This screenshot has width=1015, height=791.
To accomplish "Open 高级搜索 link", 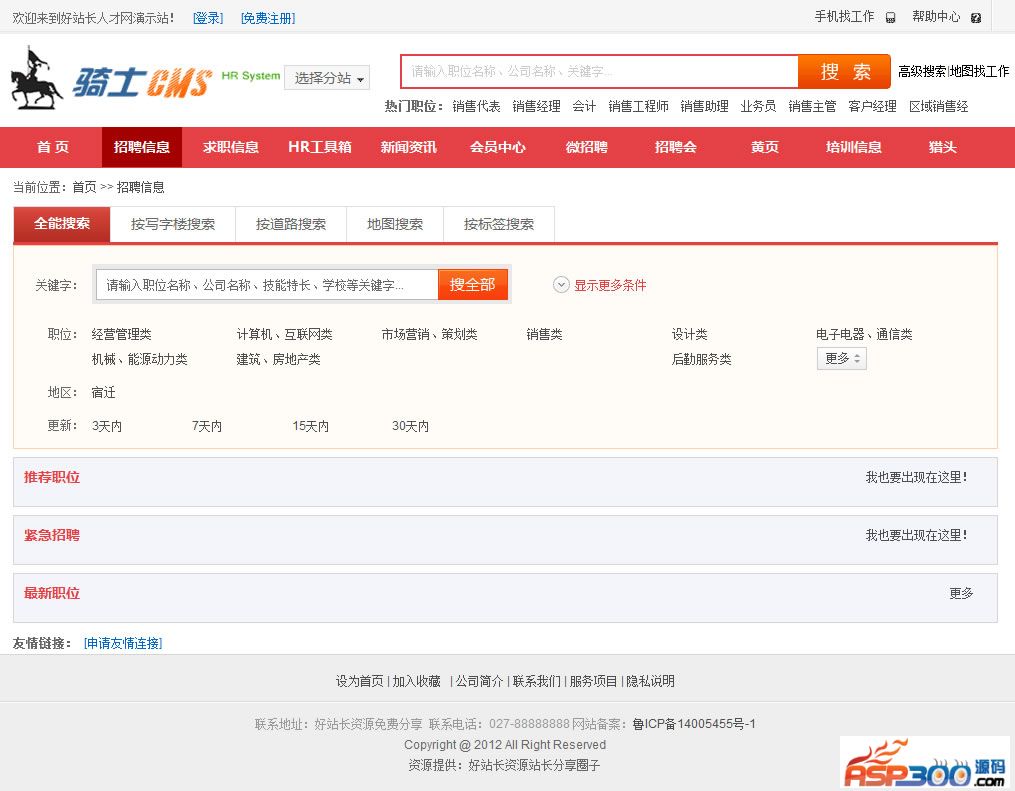I will tap(922, 71).
